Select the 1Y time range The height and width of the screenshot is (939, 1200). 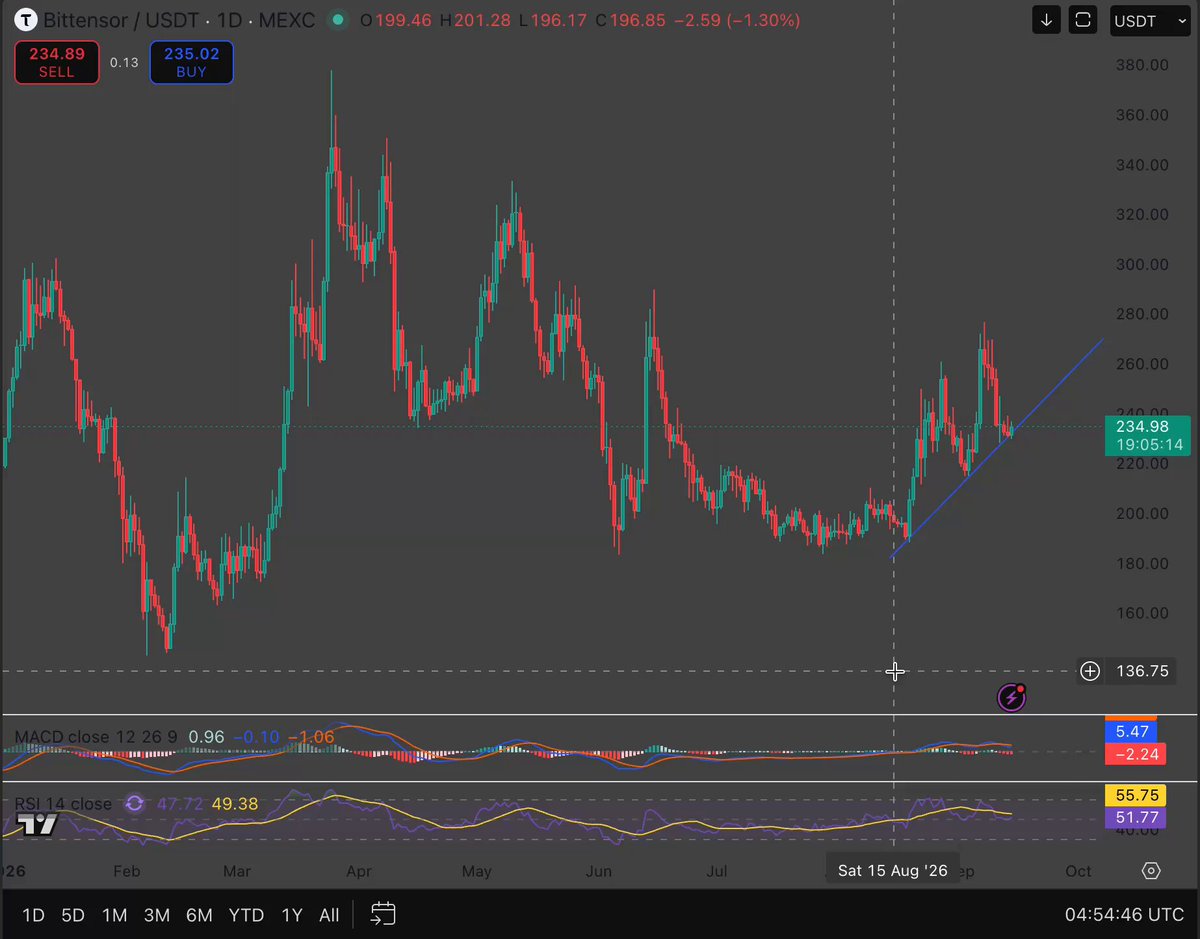tap(291, 915)
